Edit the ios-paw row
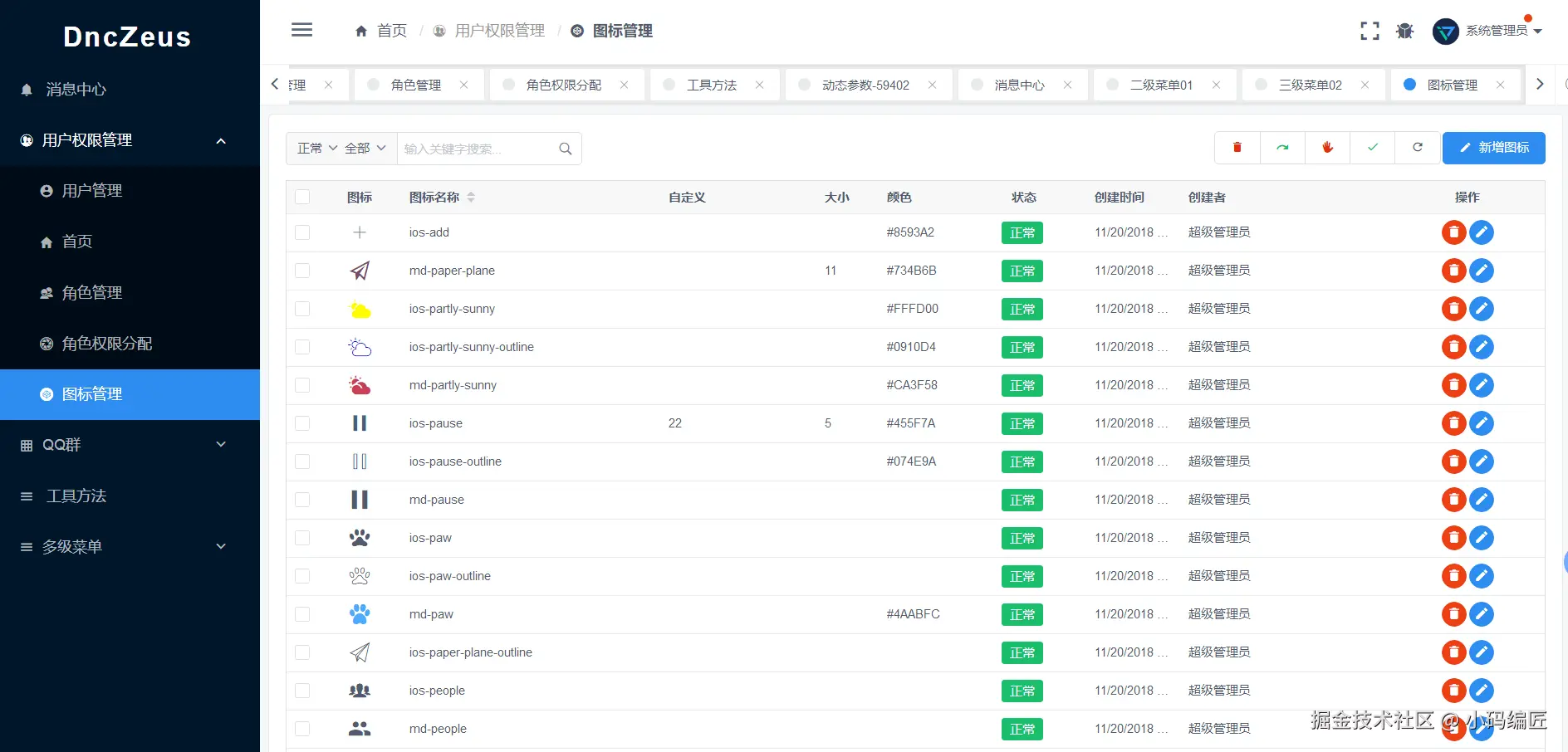Screen dimensions: 1568x752 point(1482,538)
